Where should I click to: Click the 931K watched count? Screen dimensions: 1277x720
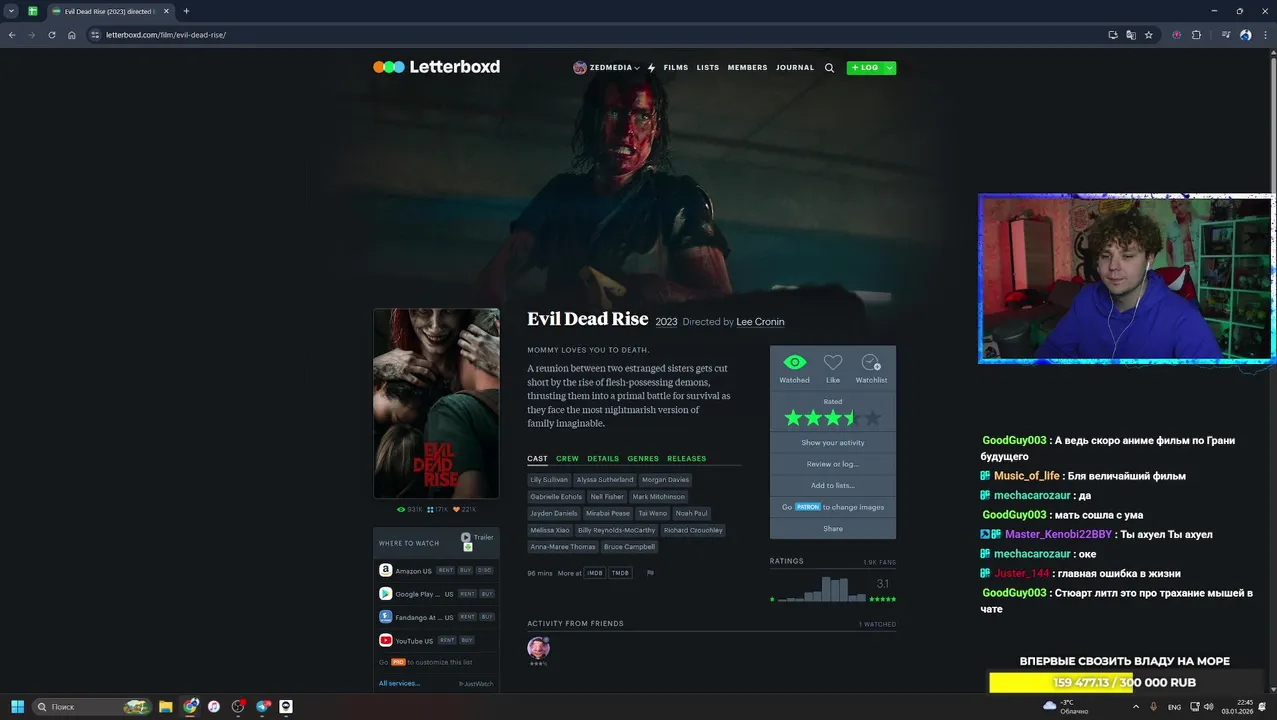[410, 510]
